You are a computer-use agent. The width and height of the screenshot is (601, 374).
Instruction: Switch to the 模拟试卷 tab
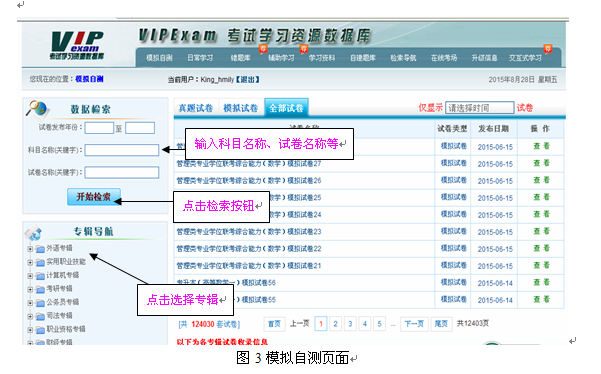coord(241,108)
